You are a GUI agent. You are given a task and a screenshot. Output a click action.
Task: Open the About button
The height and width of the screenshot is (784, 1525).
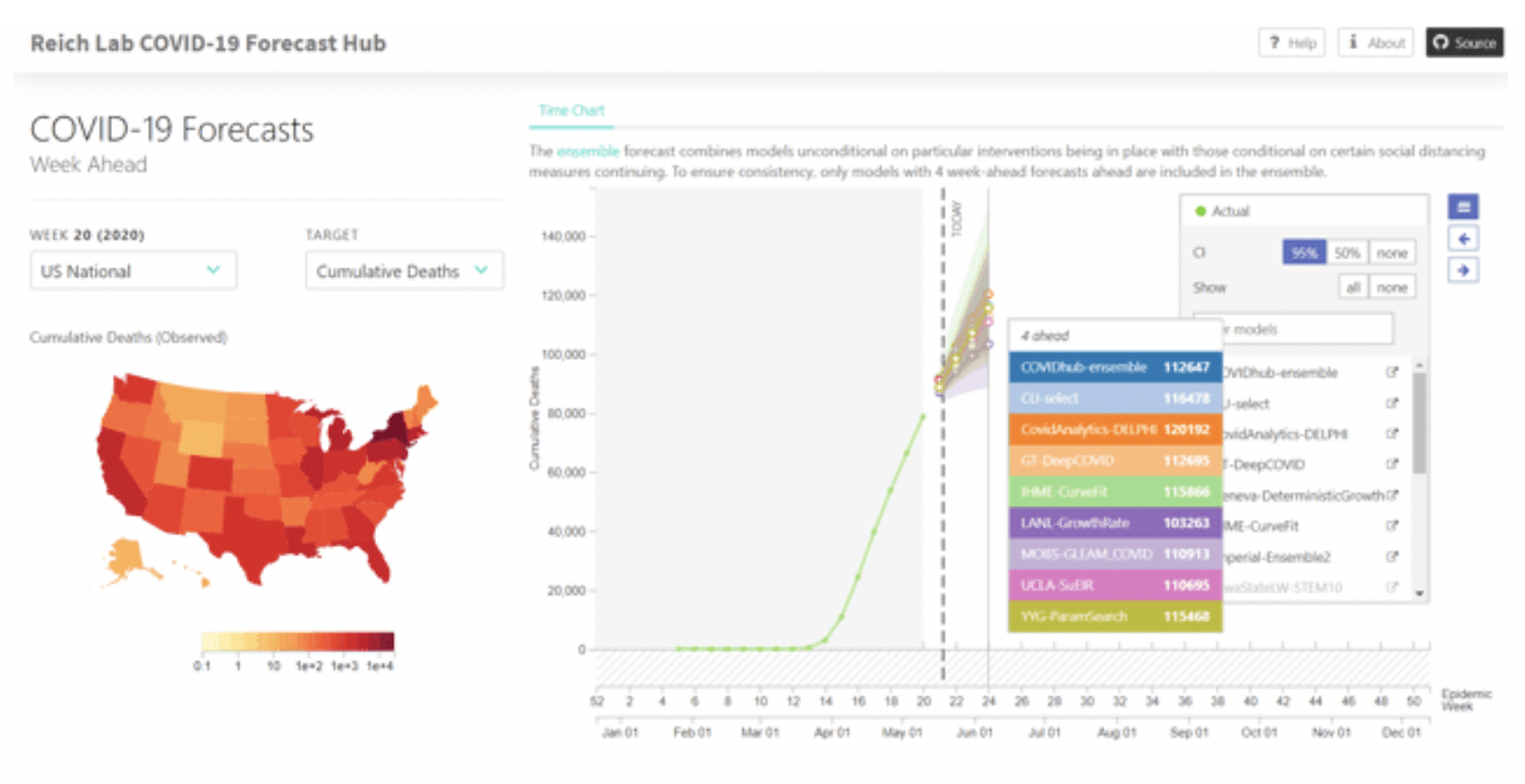(x=1375, y=42)
